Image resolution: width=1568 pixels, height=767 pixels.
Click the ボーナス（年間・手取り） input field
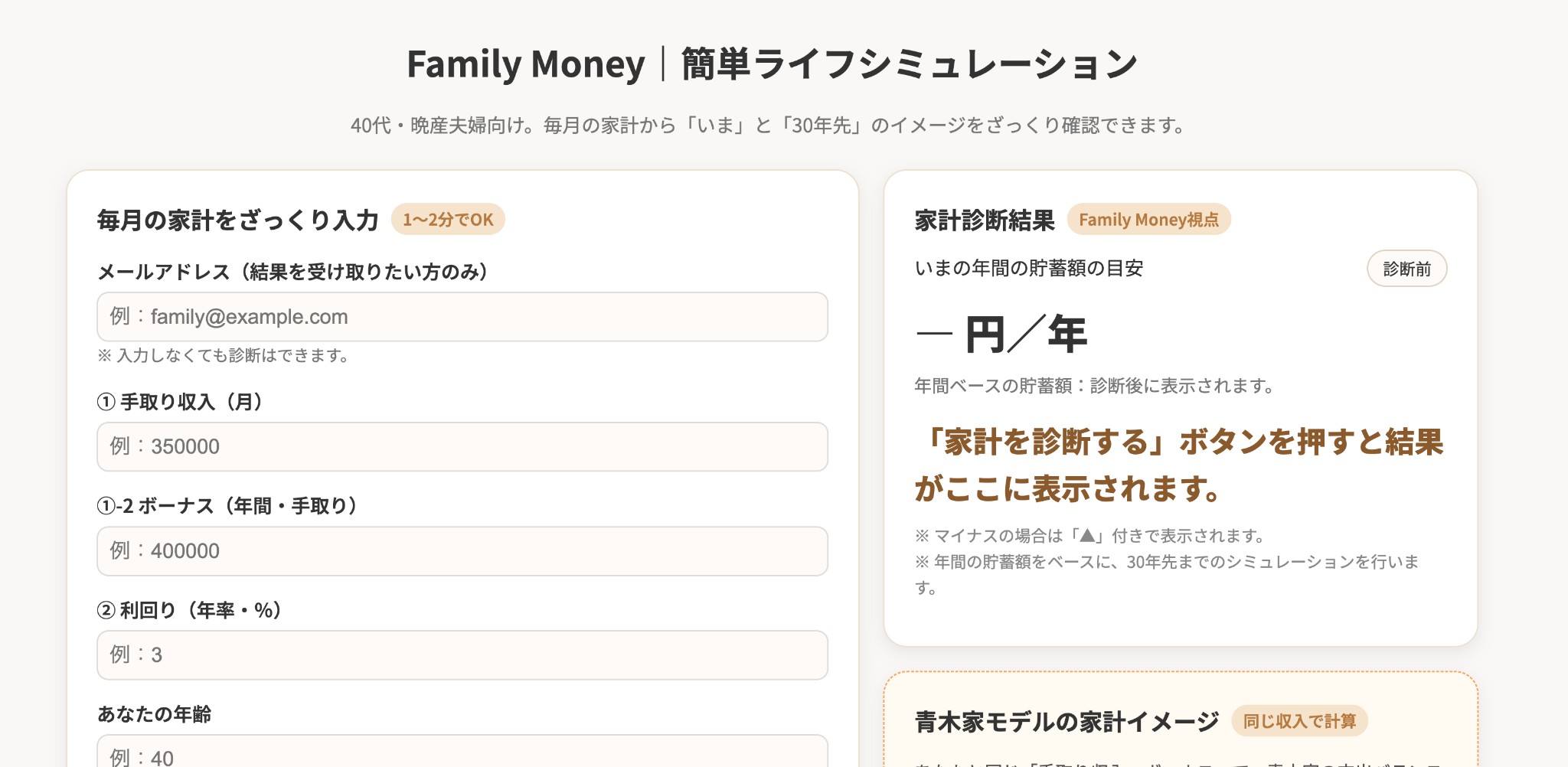click(462, 551)
